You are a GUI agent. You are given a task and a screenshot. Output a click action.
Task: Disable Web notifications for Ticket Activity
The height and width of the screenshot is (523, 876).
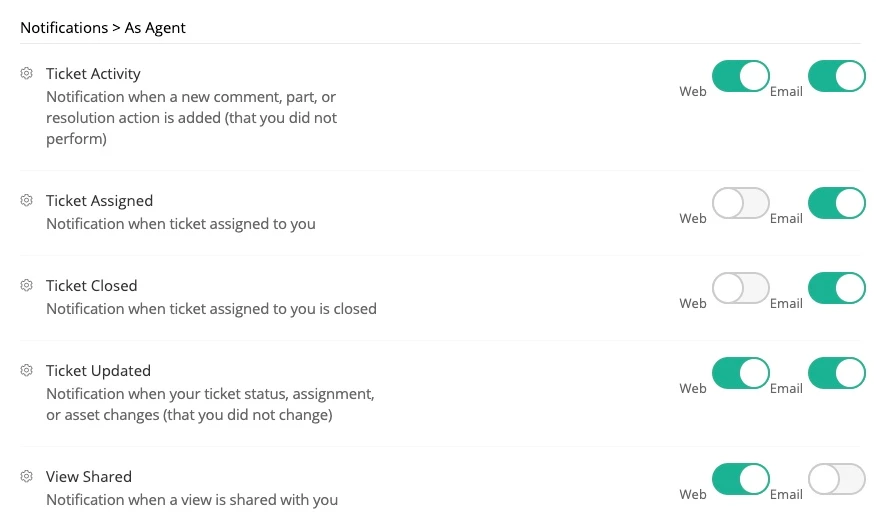coord(740,76)
